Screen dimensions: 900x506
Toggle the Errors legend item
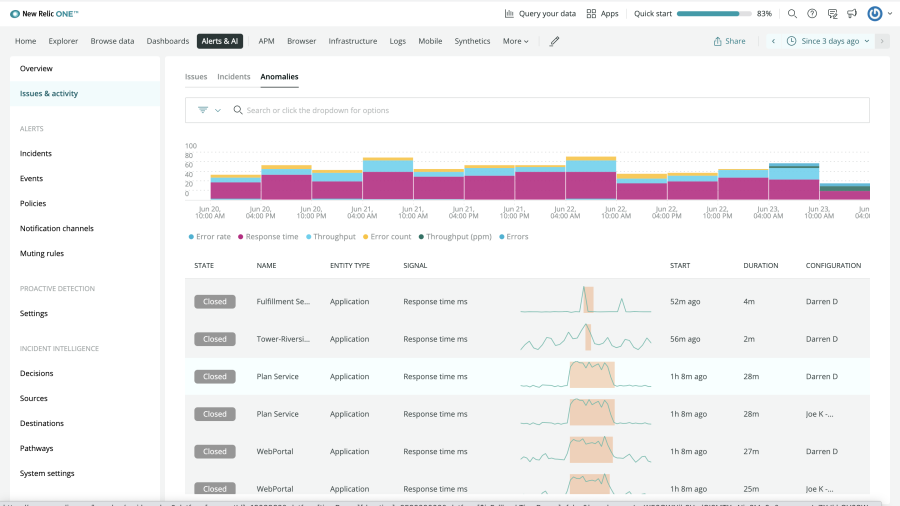[x=514, y=236]
